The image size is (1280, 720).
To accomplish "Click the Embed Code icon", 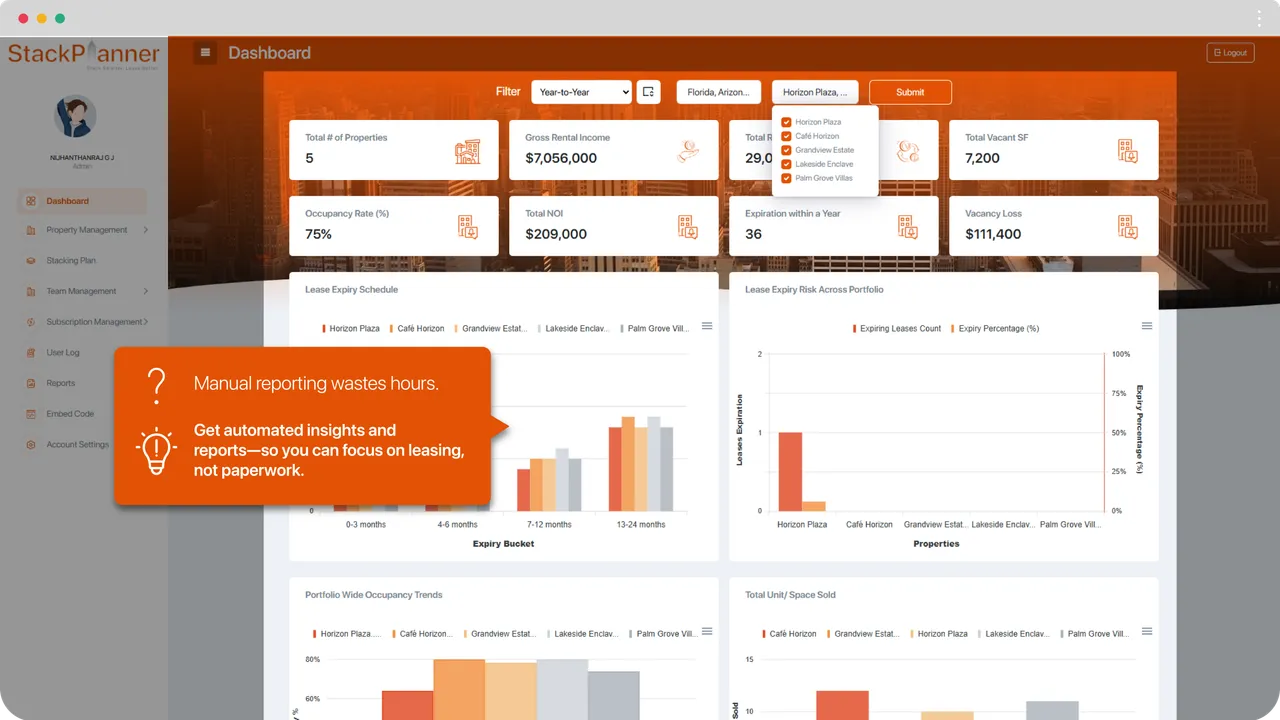I will click(x=31, y=413).
